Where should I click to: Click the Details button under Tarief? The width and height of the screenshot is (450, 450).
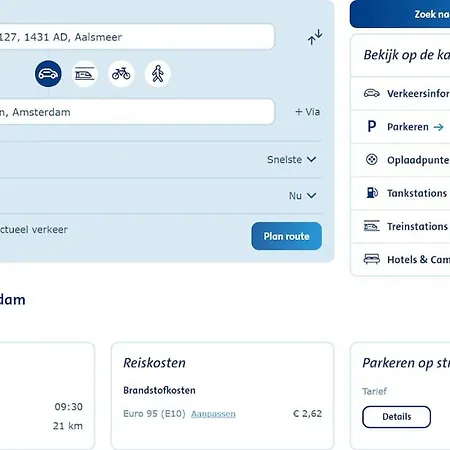[396, 417]
